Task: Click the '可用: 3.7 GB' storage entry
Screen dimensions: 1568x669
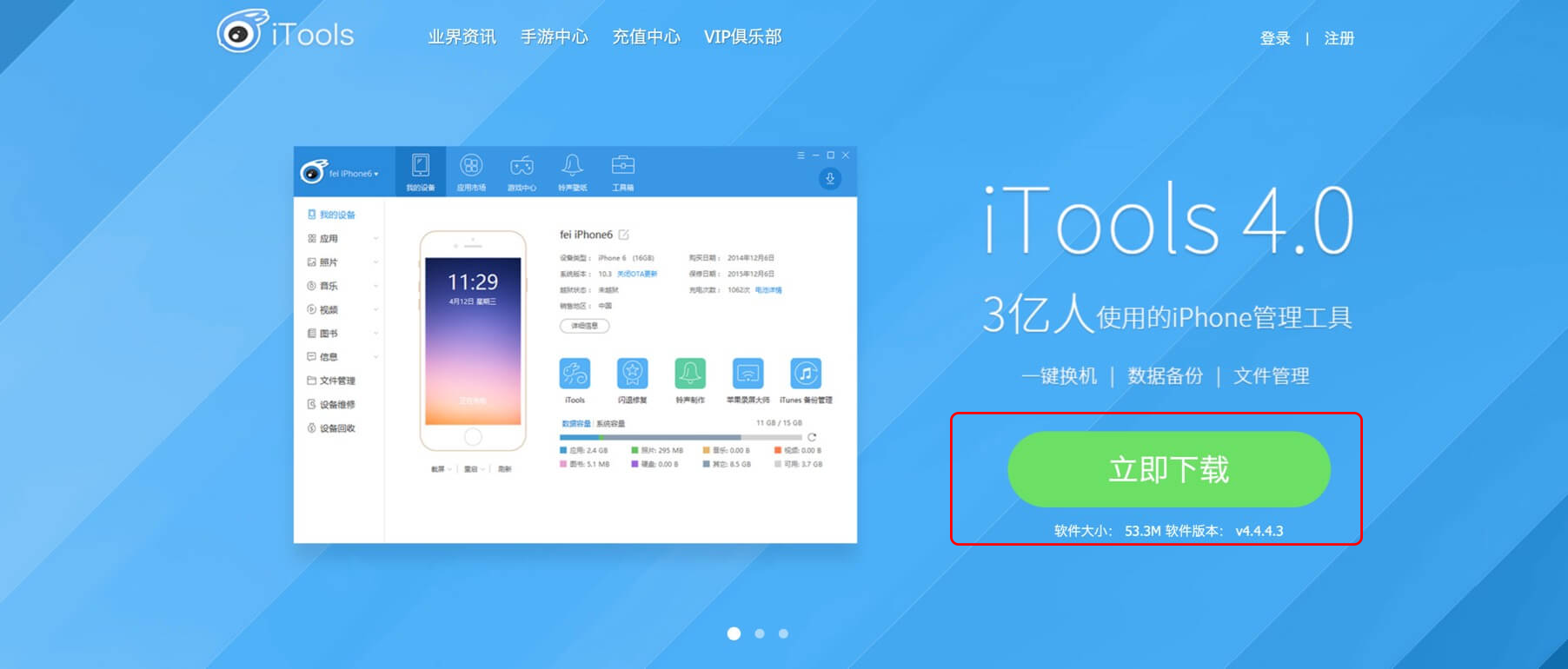Action: pos(798,464)
